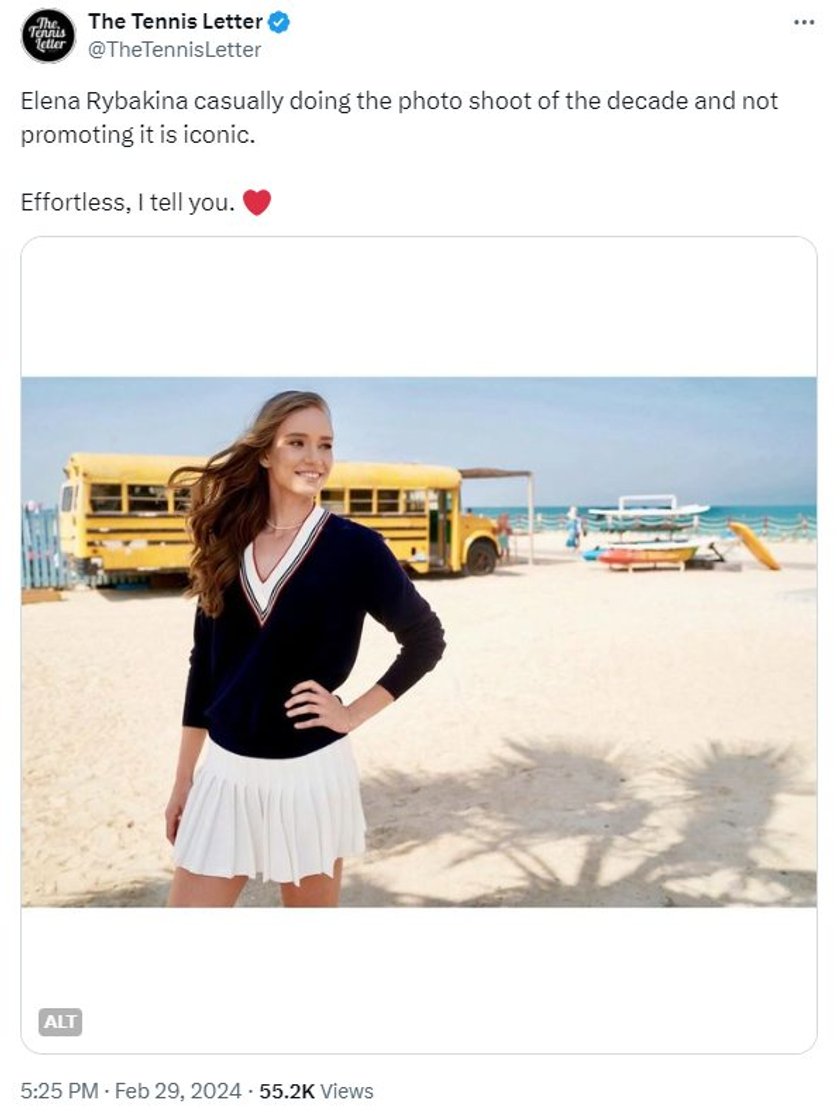
Task: Click the blue verified badge
Action: pos(278,23)
